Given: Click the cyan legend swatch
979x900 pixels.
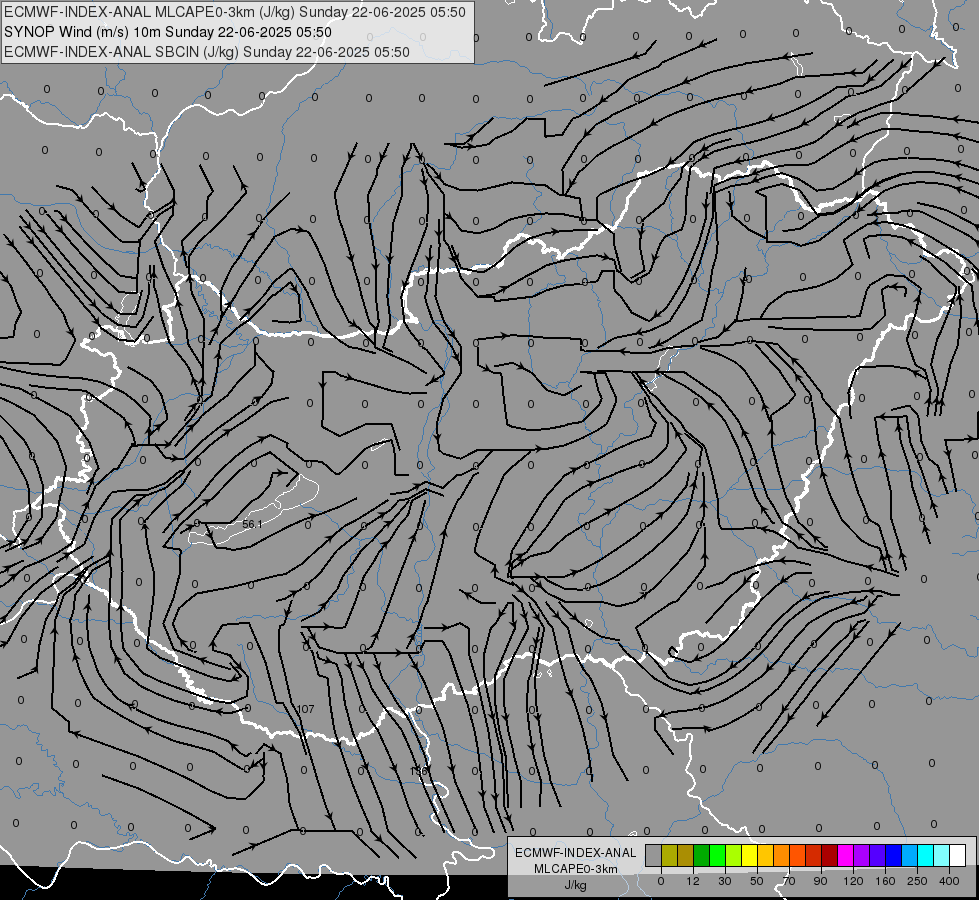Looking at the screenshot, I should point(926,855).
